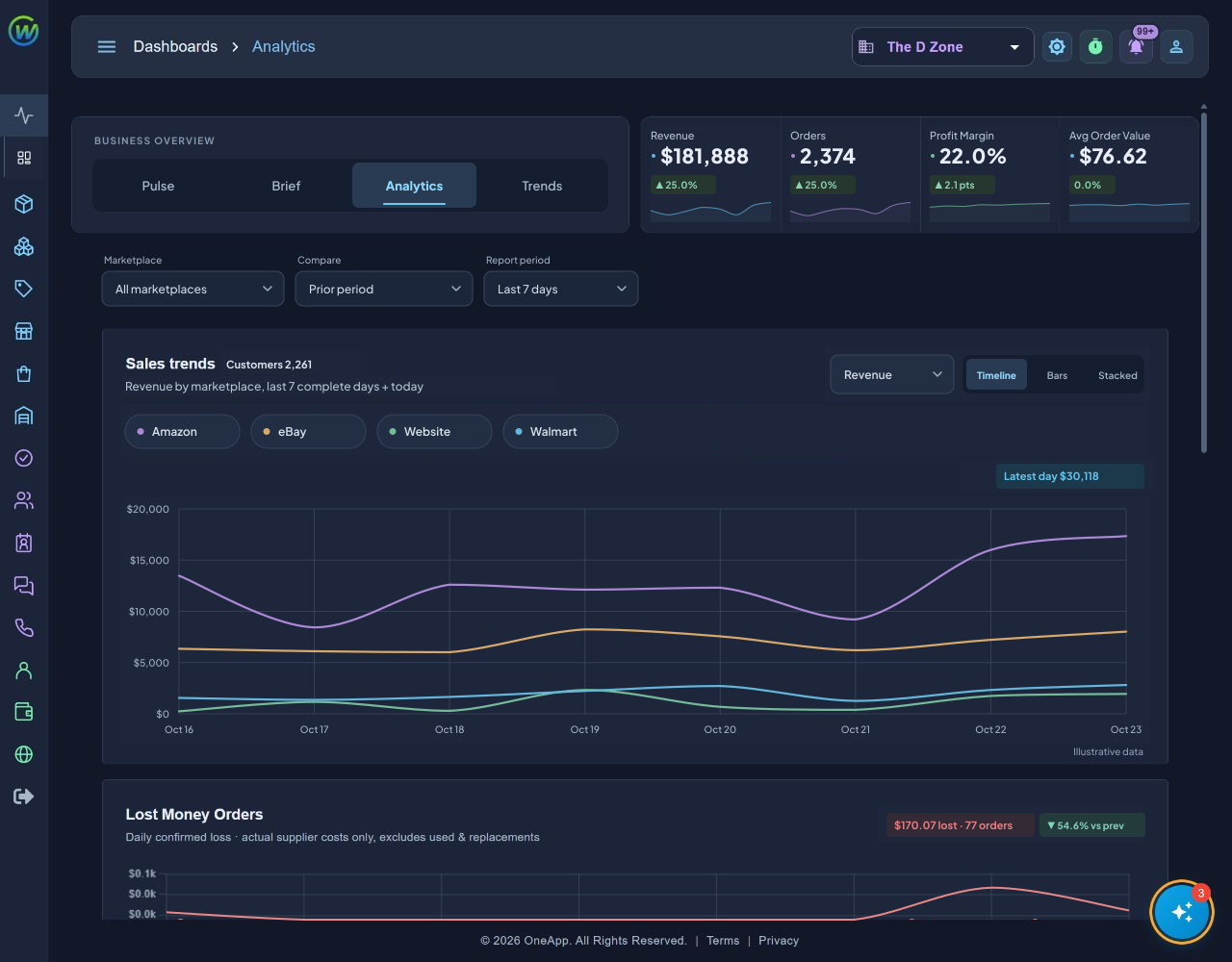
Task: Click the Timeline chart view option
Action: tap(996, 375)
